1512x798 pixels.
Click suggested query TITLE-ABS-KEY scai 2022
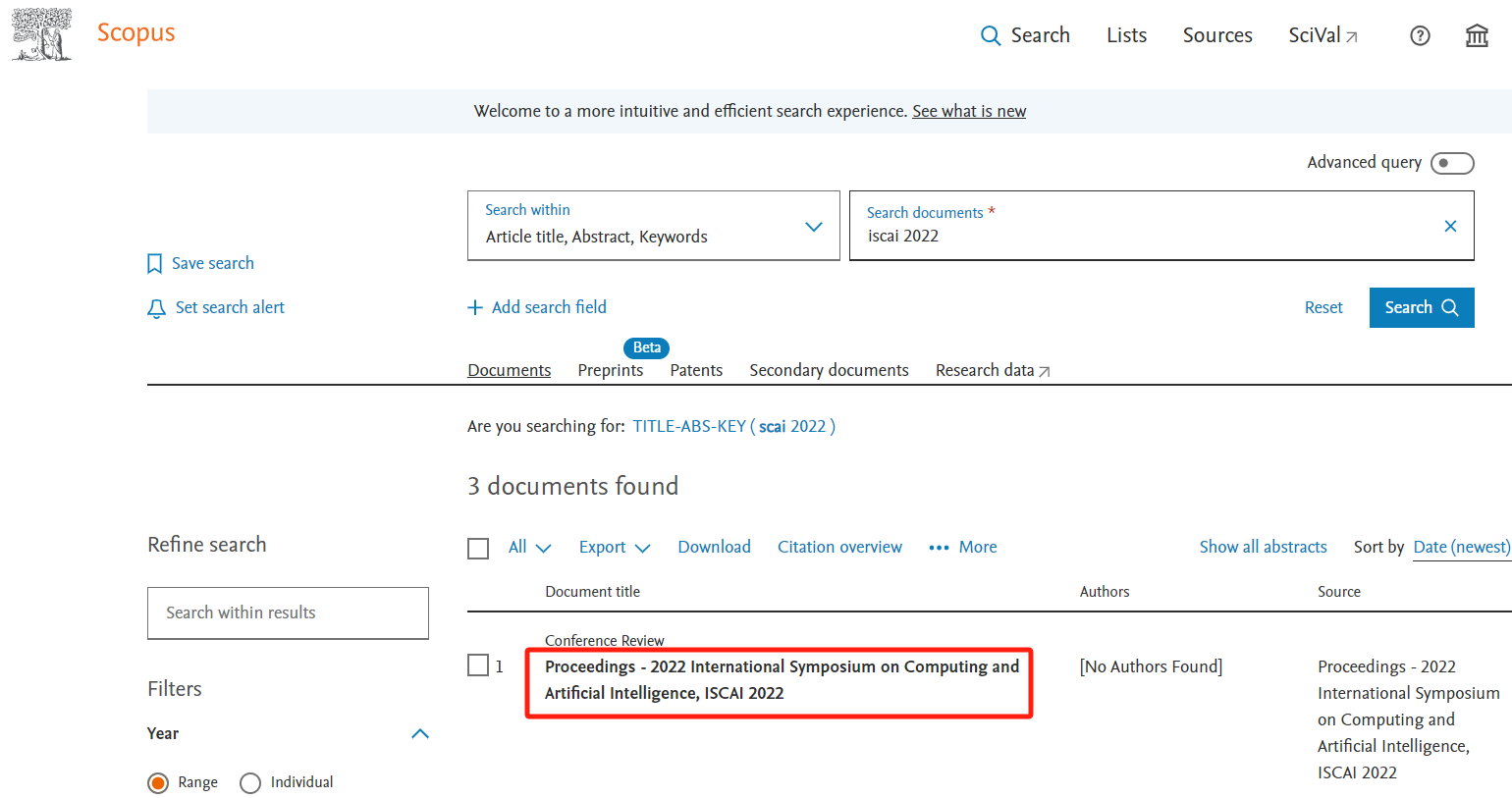tap(733, 426)
